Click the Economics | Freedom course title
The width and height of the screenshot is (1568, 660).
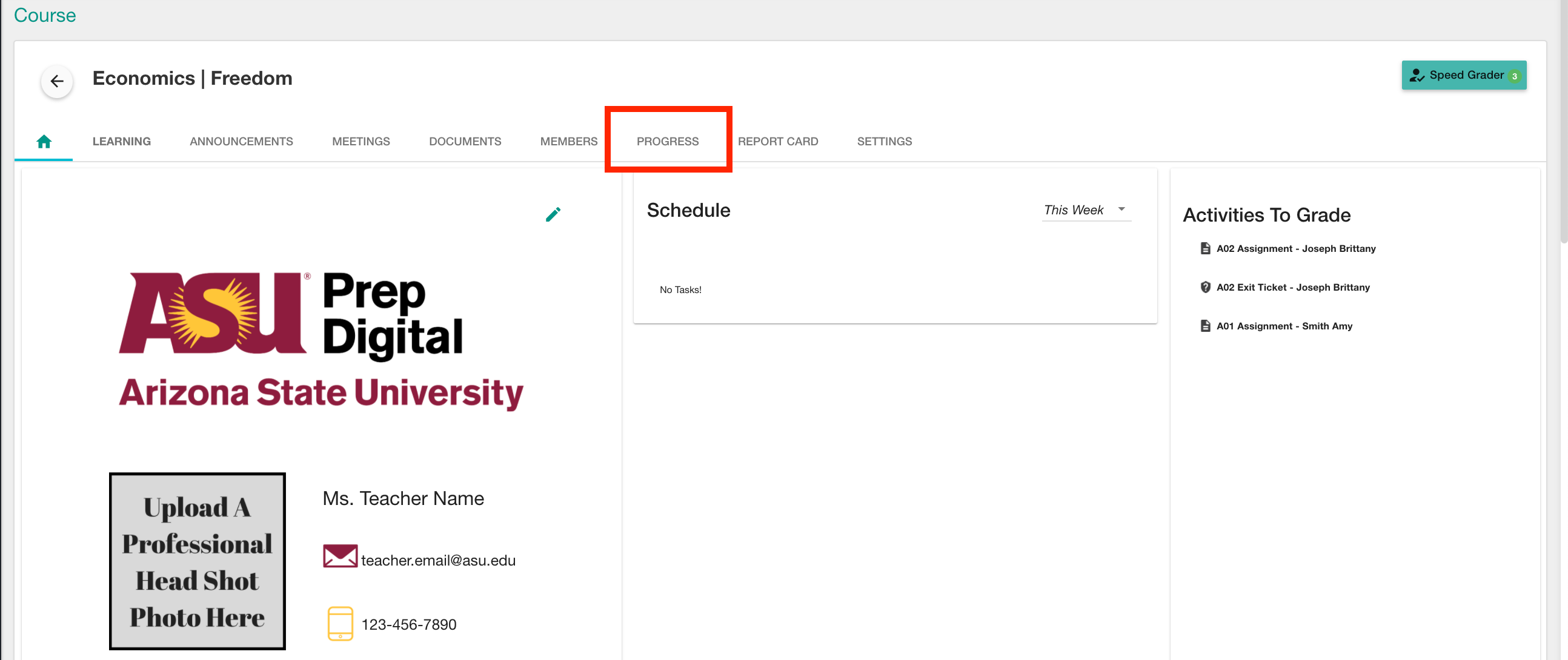click(192, 79)
